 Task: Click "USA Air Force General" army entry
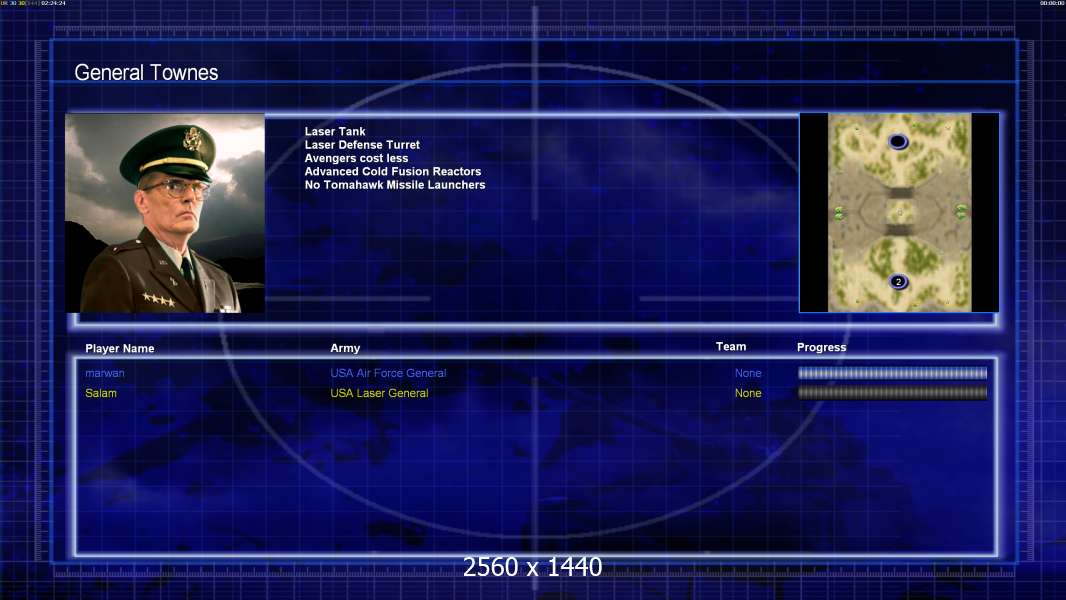pos(388,373)
